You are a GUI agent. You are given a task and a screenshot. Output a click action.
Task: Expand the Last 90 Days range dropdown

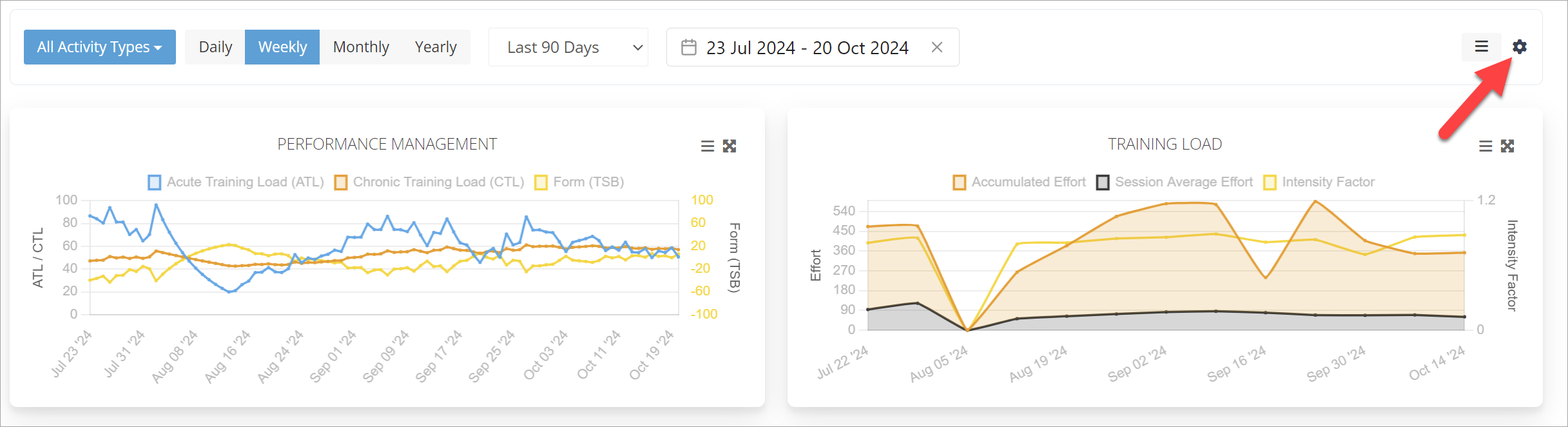[x=568, y=47]
